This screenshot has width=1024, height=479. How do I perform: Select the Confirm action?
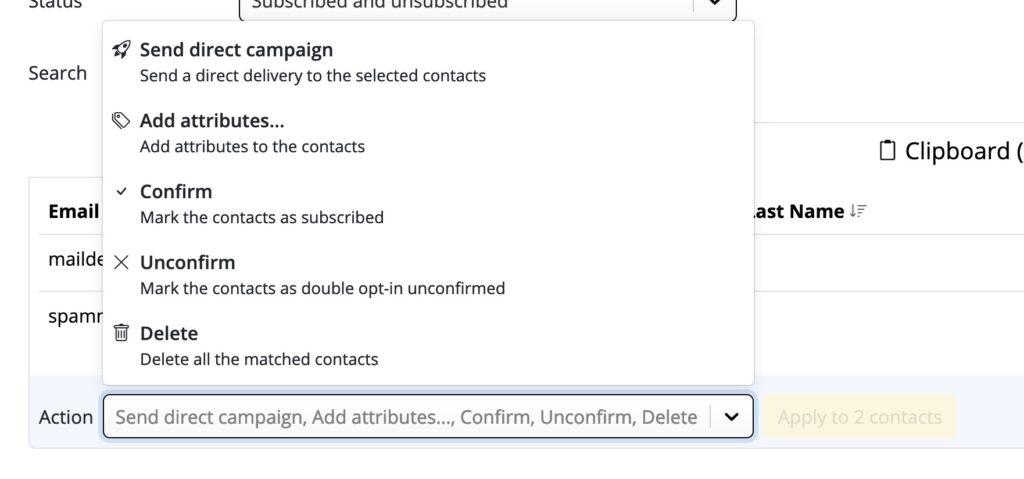click(x=428, y=204)
